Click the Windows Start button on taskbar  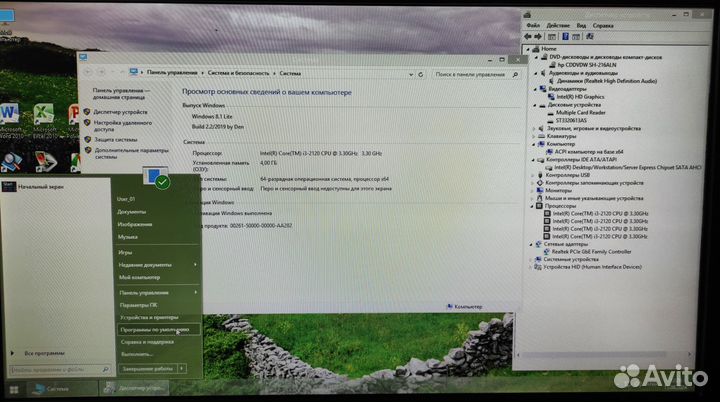click(14, 390)
